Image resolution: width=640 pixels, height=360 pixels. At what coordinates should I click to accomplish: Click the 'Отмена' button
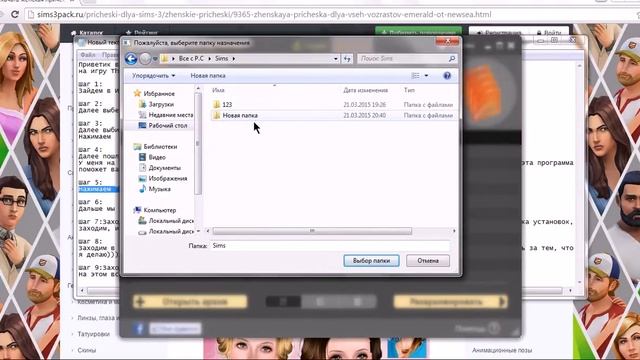point(428,260)
